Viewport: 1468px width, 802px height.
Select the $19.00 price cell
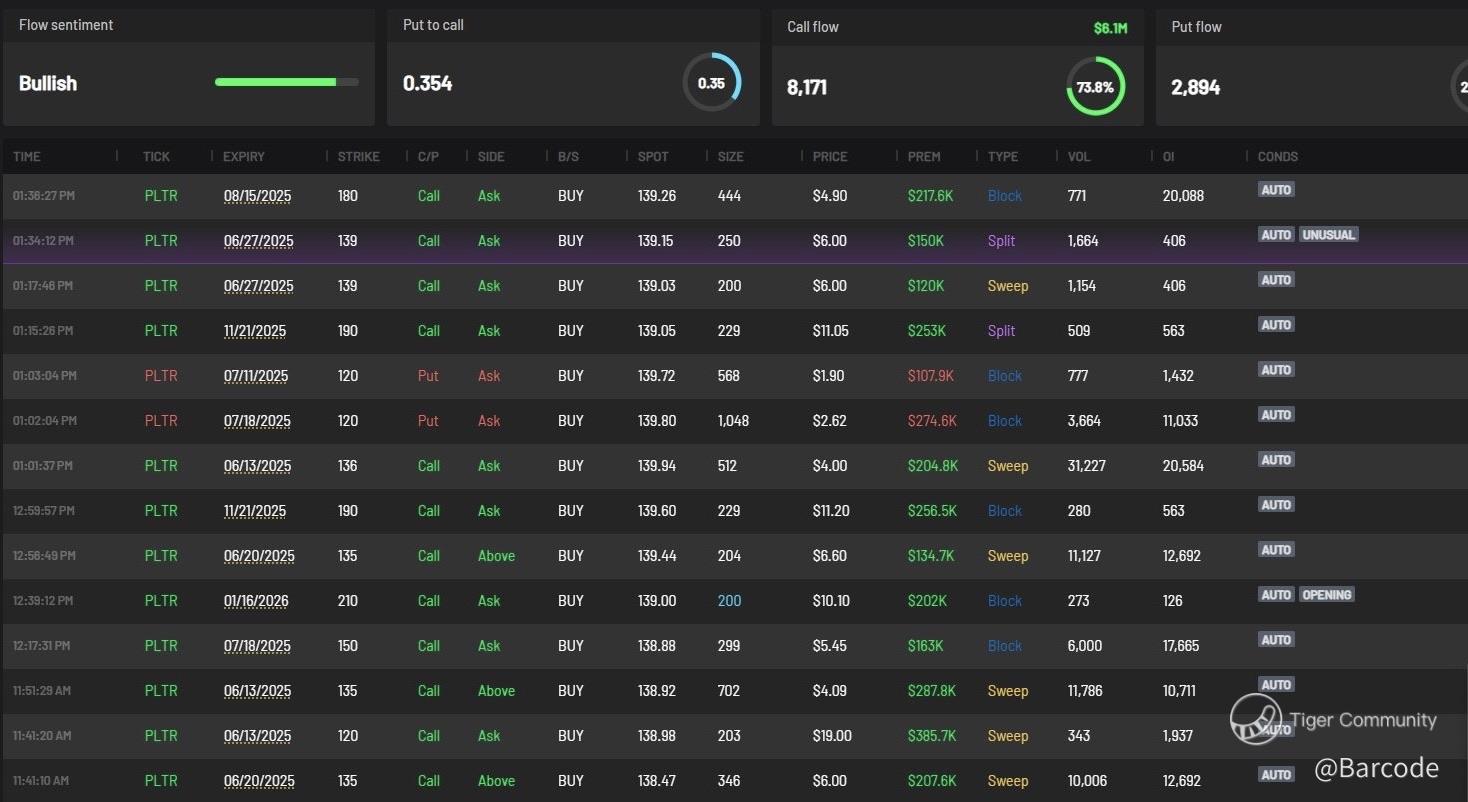coord(832,736)
